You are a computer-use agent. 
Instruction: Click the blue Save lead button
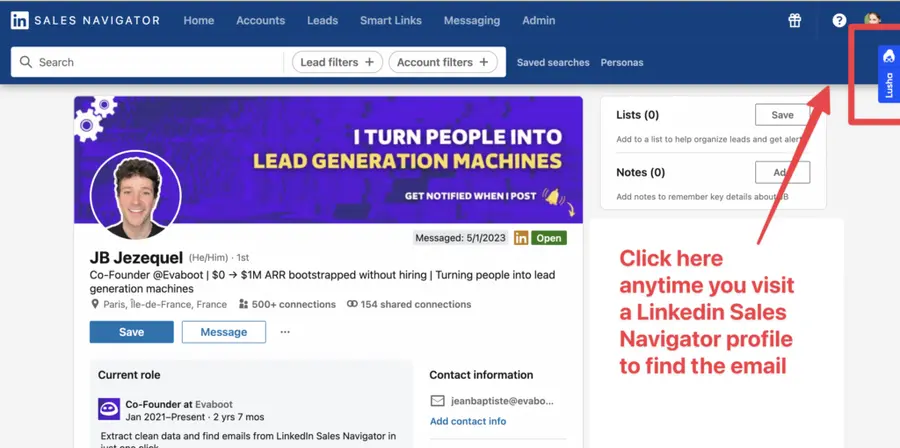(131, 332)
